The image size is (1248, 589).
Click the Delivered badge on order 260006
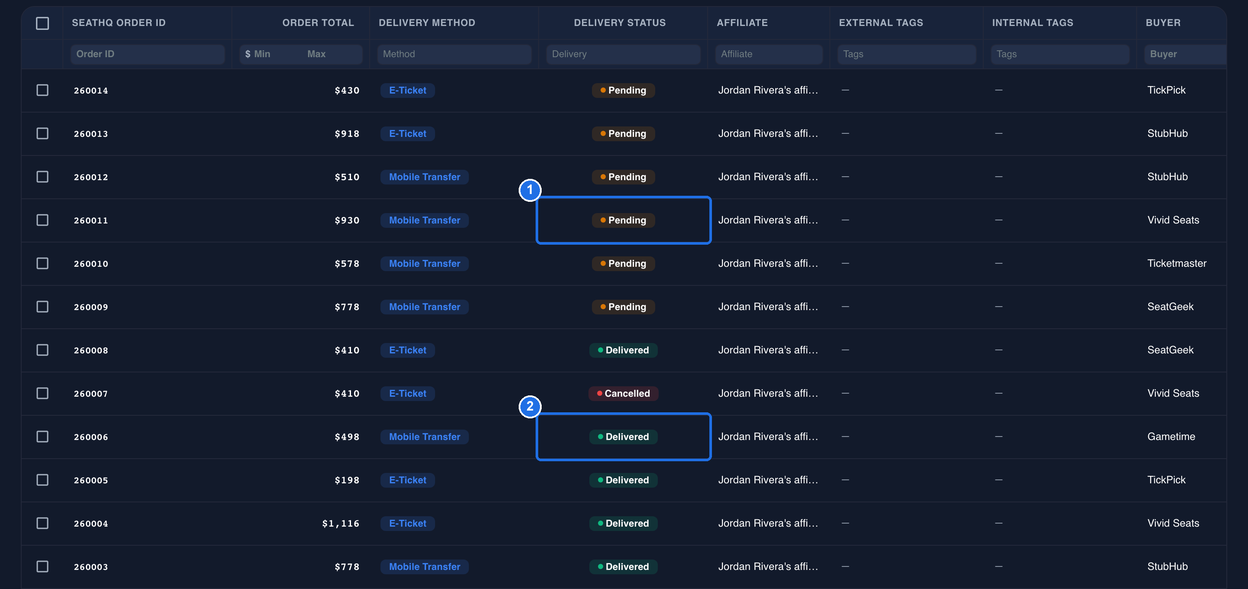pyautogui.click(x=623, y=437)
